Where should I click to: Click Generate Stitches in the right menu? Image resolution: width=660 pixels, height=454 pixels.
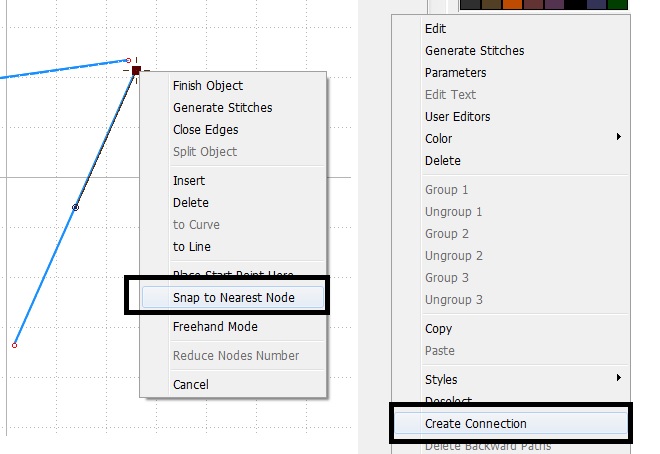click(474, 51)
